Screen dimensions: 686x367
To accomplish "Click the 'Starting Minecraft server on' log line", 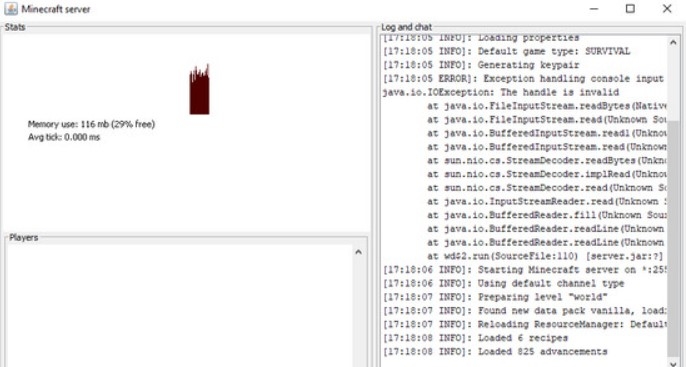I will coord(525,269).
